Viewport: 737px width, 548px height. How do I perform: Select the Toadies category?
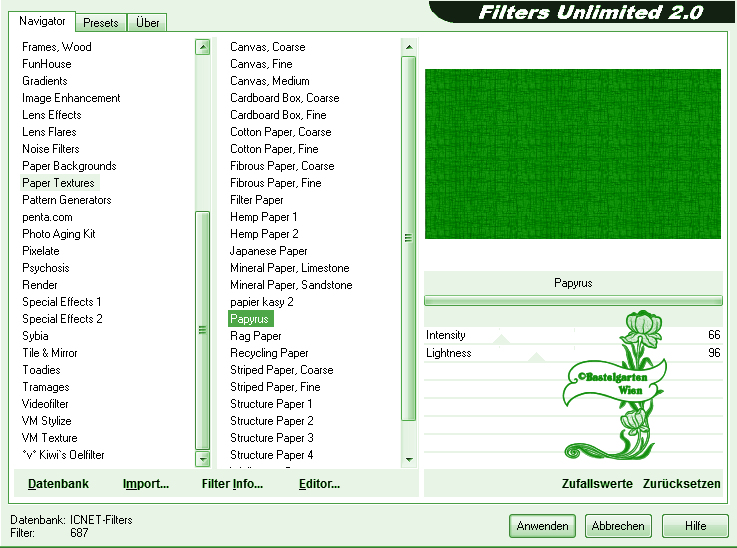point(41,370)
